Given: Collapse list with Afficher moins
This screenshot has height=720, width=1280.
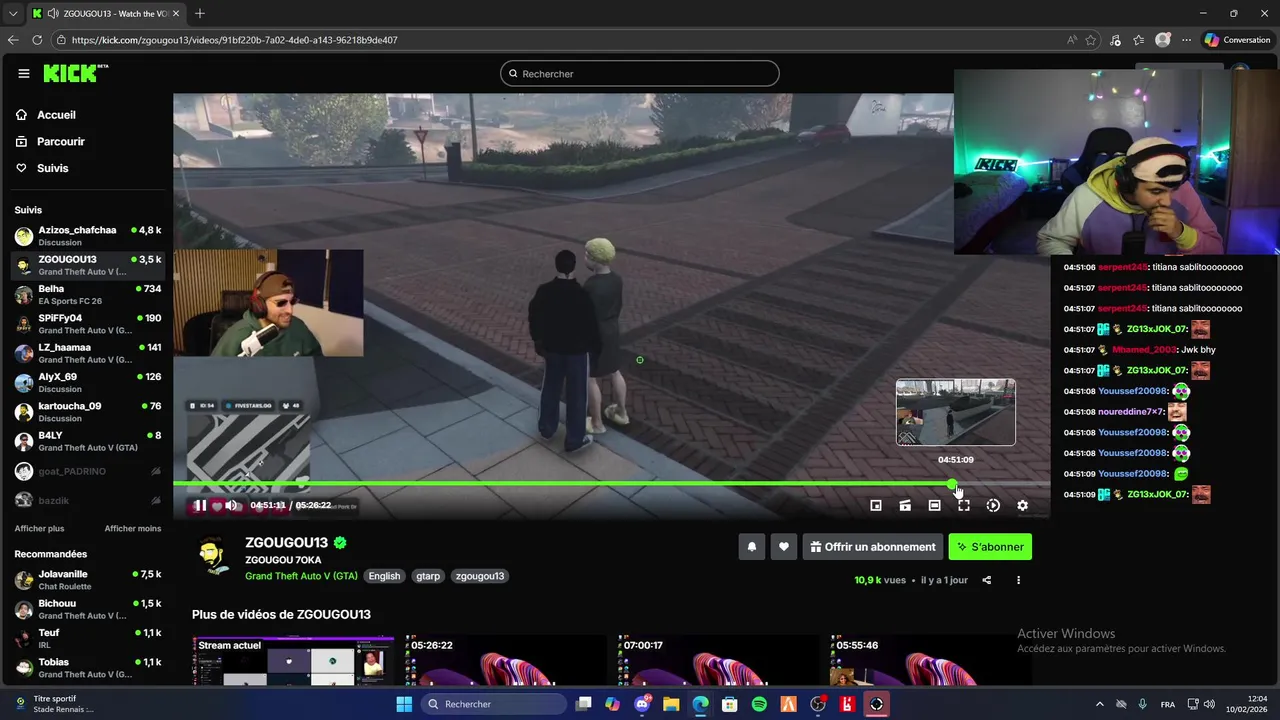Looking at the screenshot, I should [x=133, y=528].
